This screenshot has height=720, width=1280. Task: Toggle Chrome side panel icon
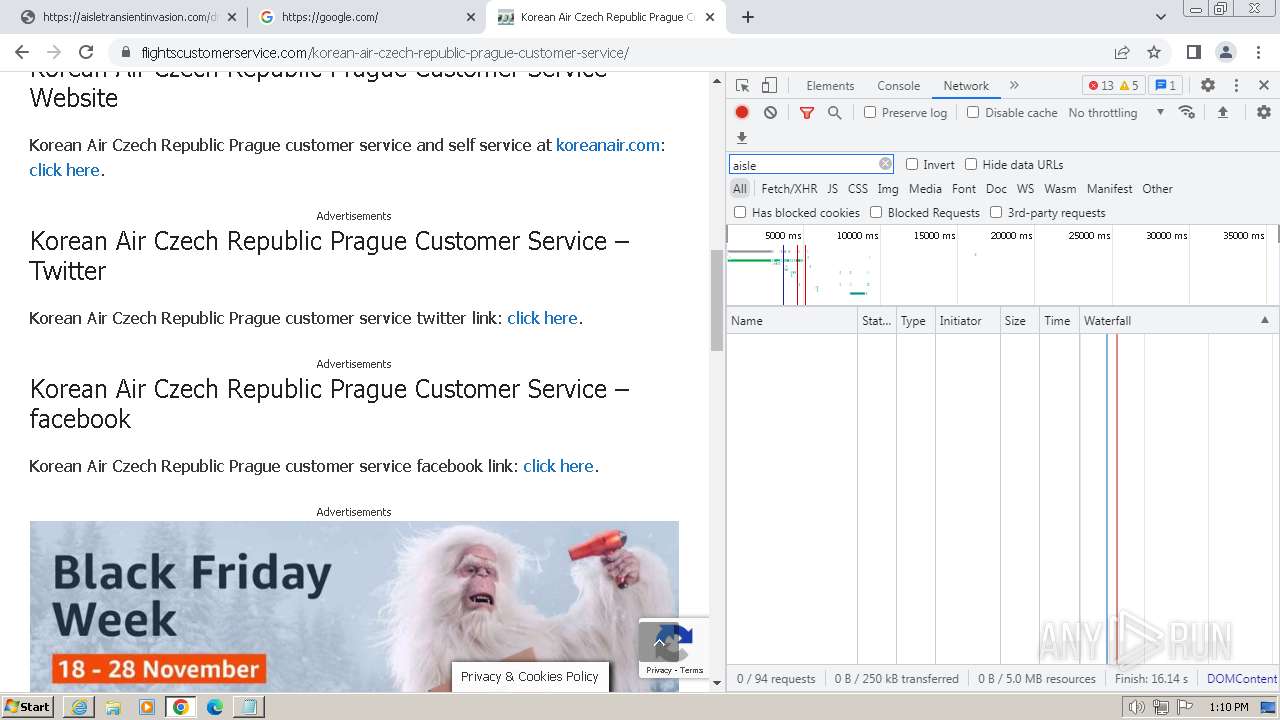pos(1194,52)
